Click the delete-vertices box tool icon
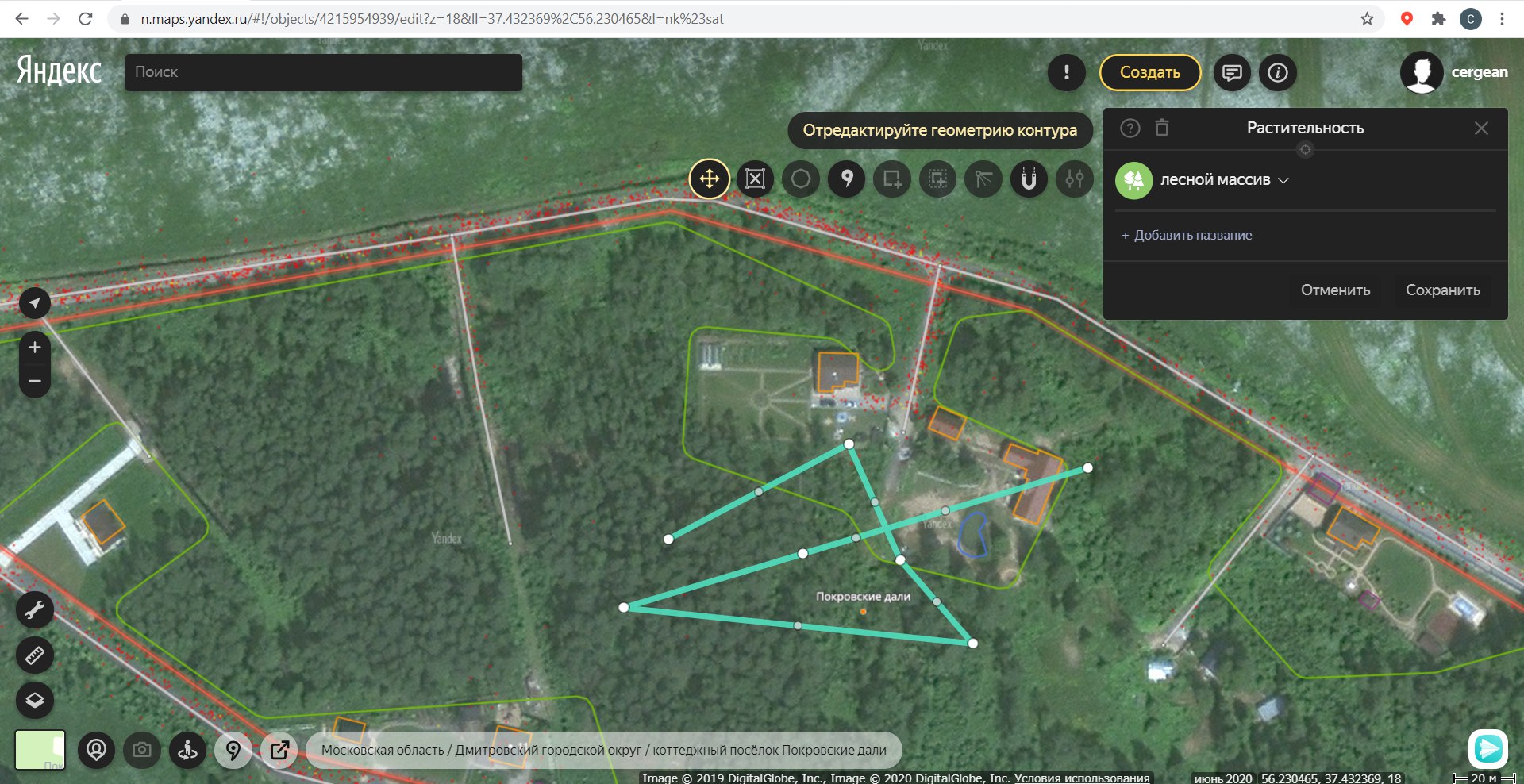This screenshot has width=1524, height=784. [x=755, y=179]
